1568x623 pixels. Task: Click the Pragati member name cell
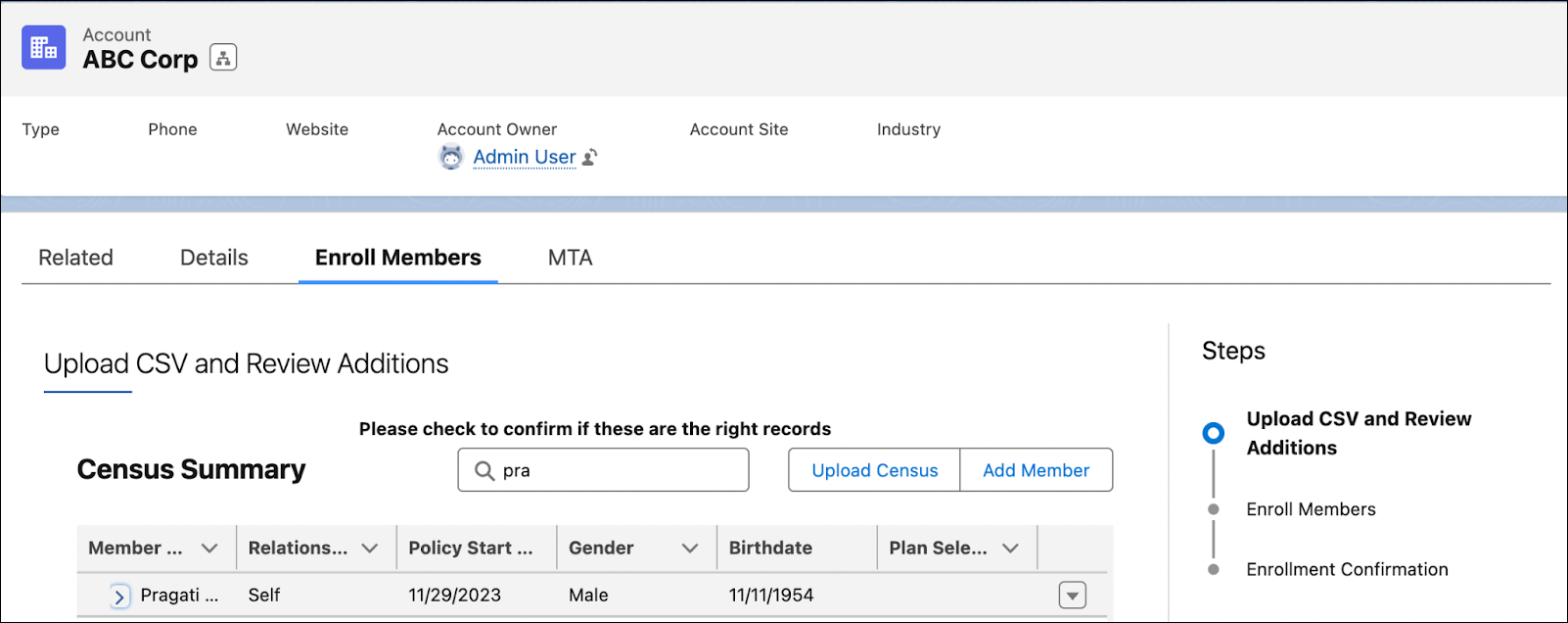tap(179, 596)
